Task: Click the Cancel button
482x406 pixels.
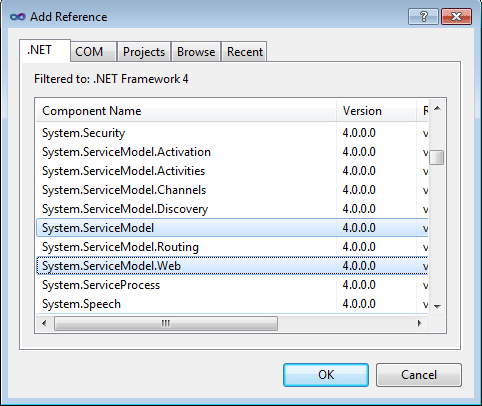Action: [419, 375]
